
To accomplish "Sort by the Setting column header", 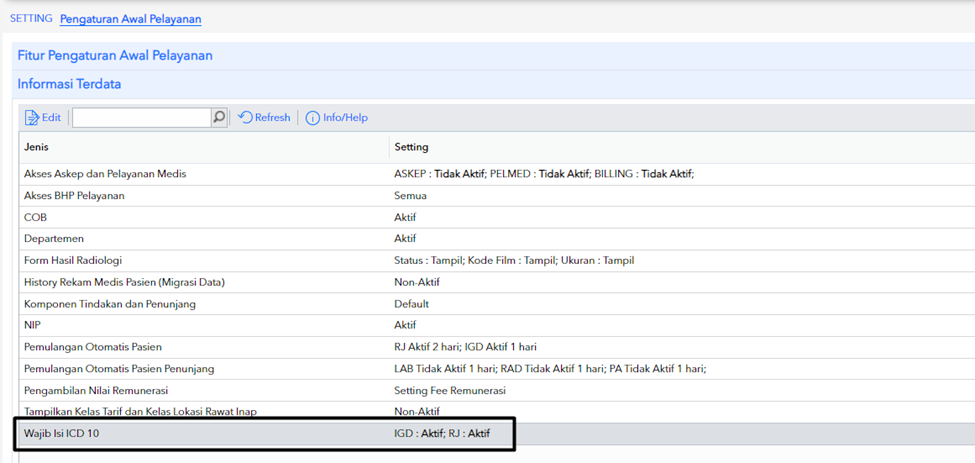I will point(411,147).
